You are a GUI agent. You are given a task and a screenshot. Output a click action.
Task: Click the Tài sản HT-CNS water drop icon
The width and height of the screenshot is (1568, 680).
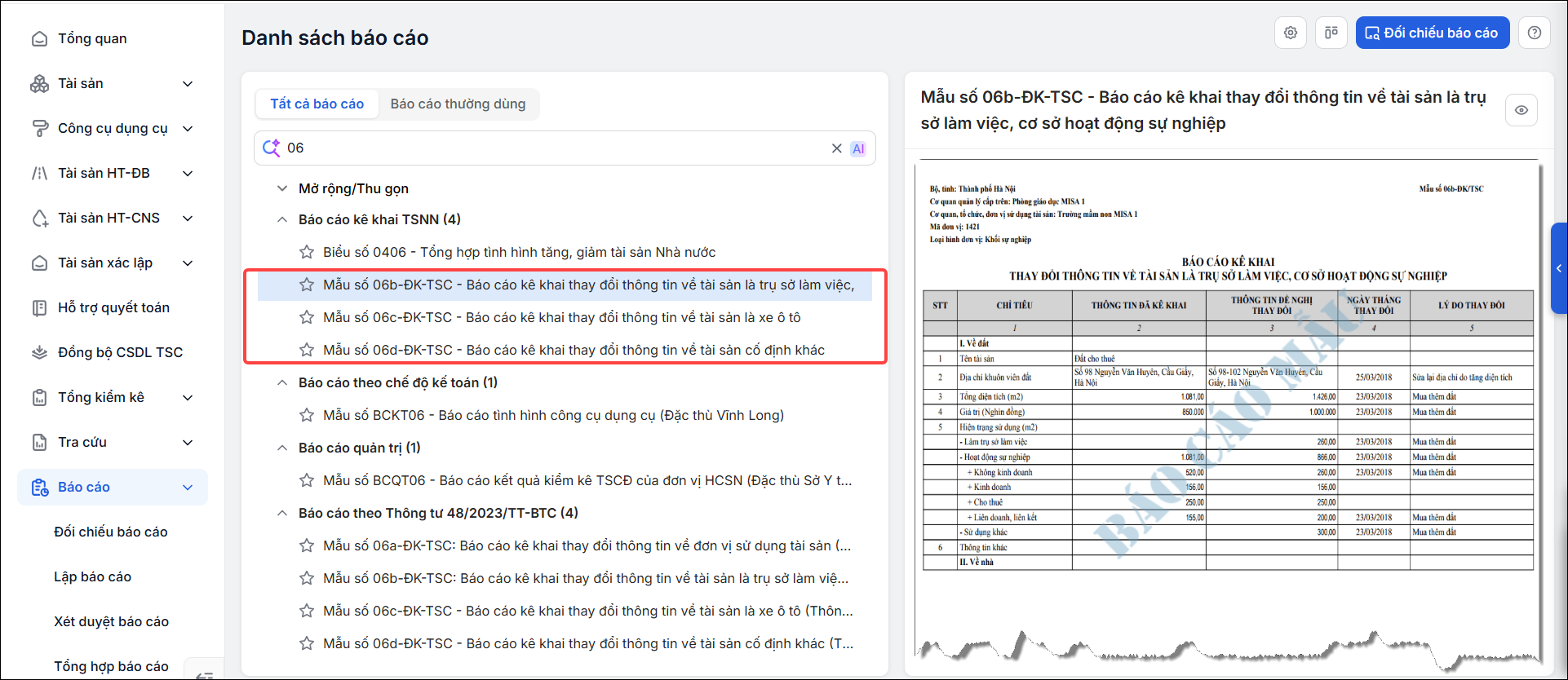point(39,219)
